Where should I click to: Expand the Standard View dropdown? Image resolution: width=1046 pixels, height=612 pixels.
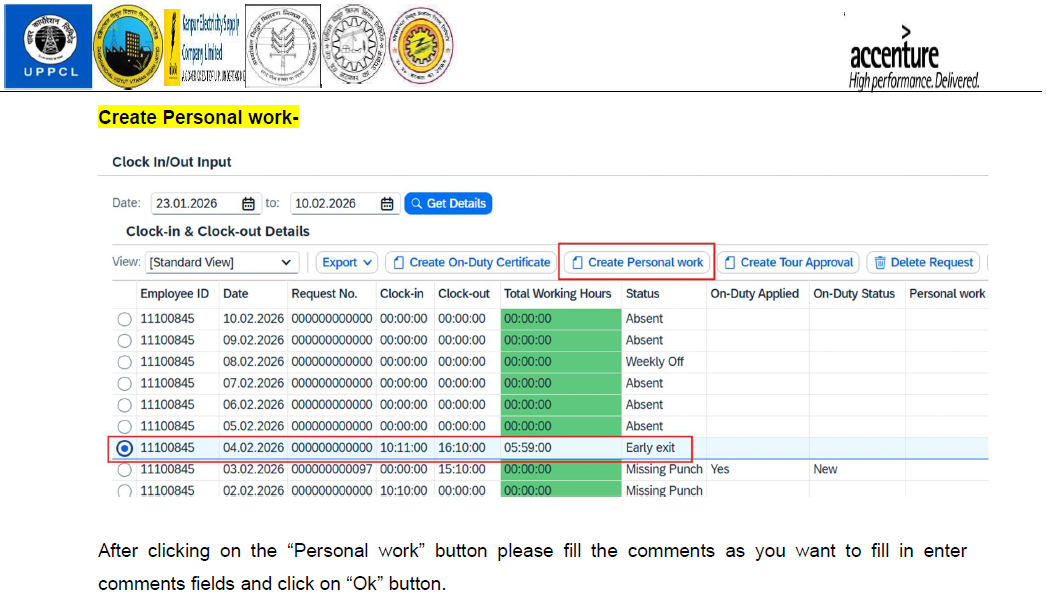pyautogui.click(x=287, y=263)
